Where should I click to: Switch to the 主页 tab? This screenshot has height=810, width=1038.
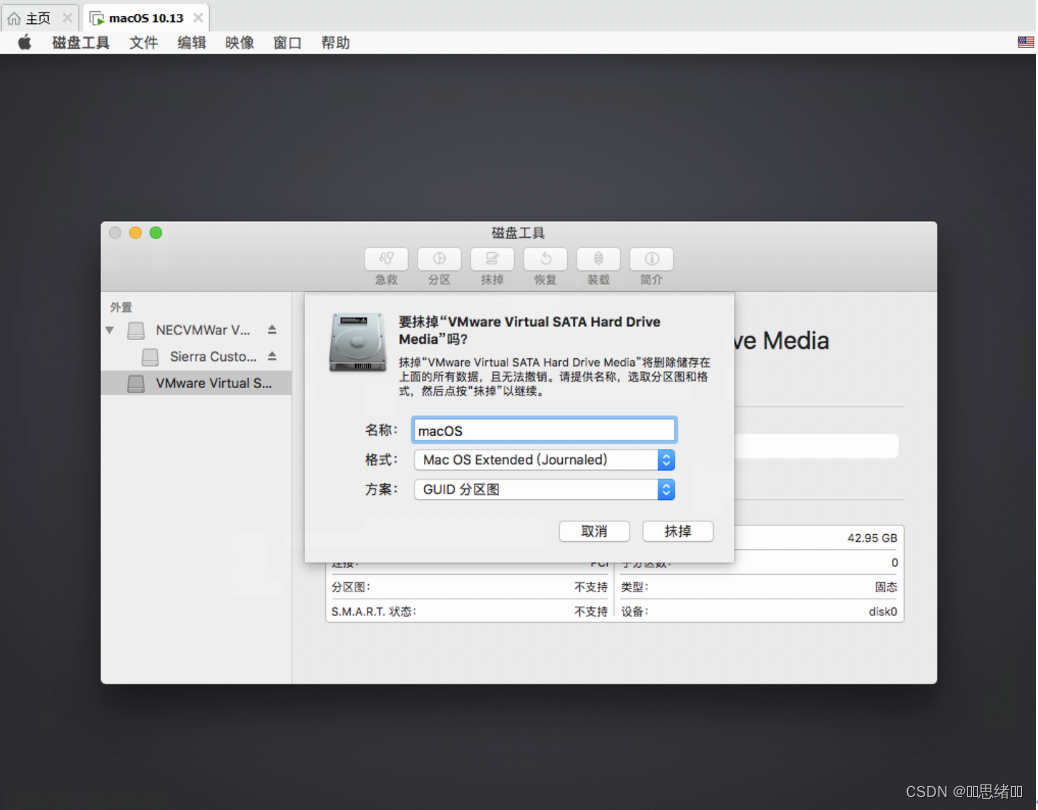click(x=40, y=18)
